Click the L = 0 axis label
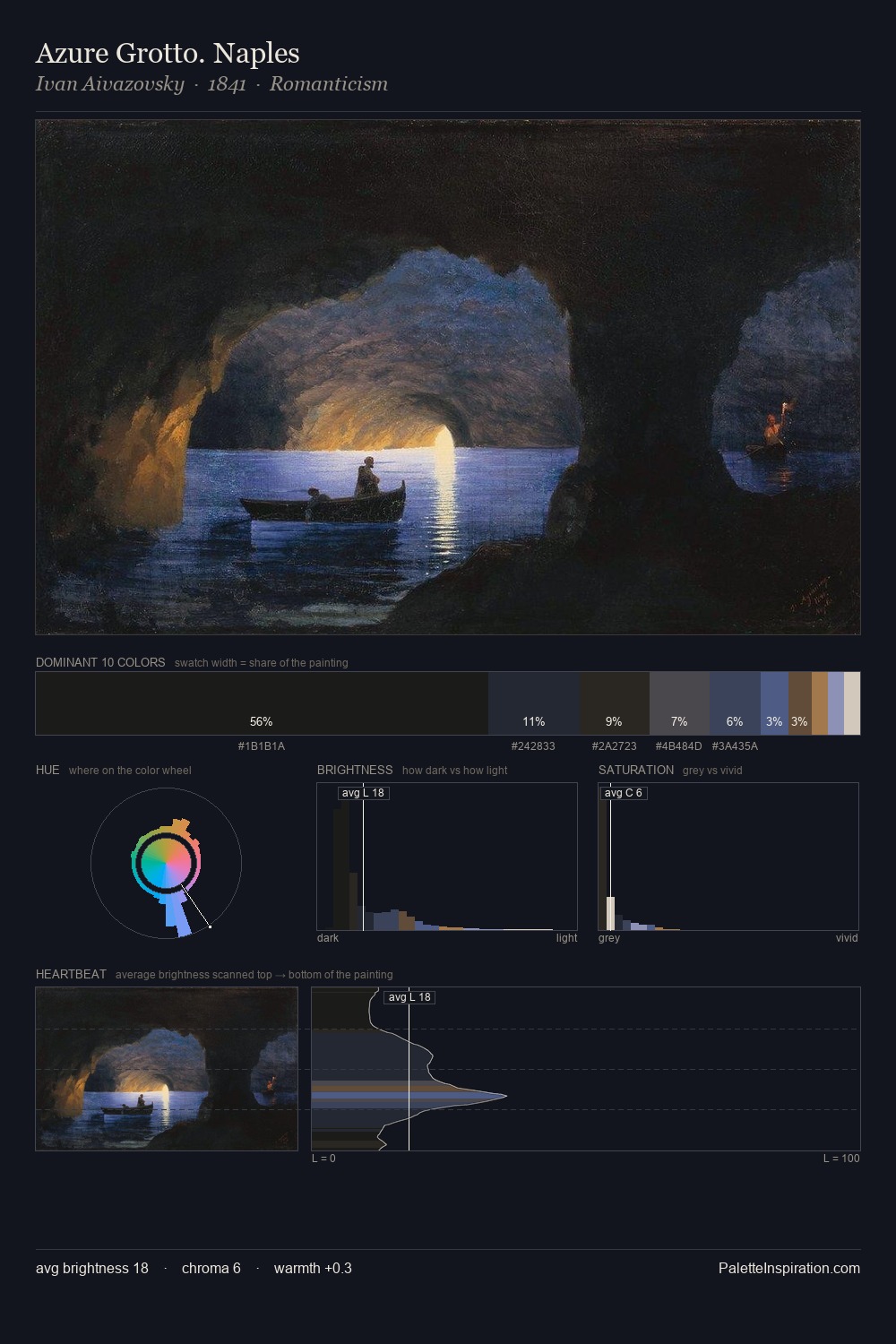The height and width of the screenshot is (1344, 896). click(323, 1159)
